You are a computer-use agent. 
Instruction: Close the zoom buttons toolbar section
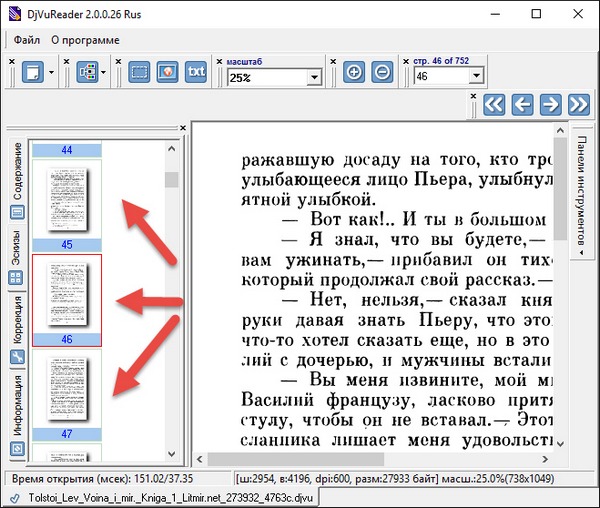[333, 61]
